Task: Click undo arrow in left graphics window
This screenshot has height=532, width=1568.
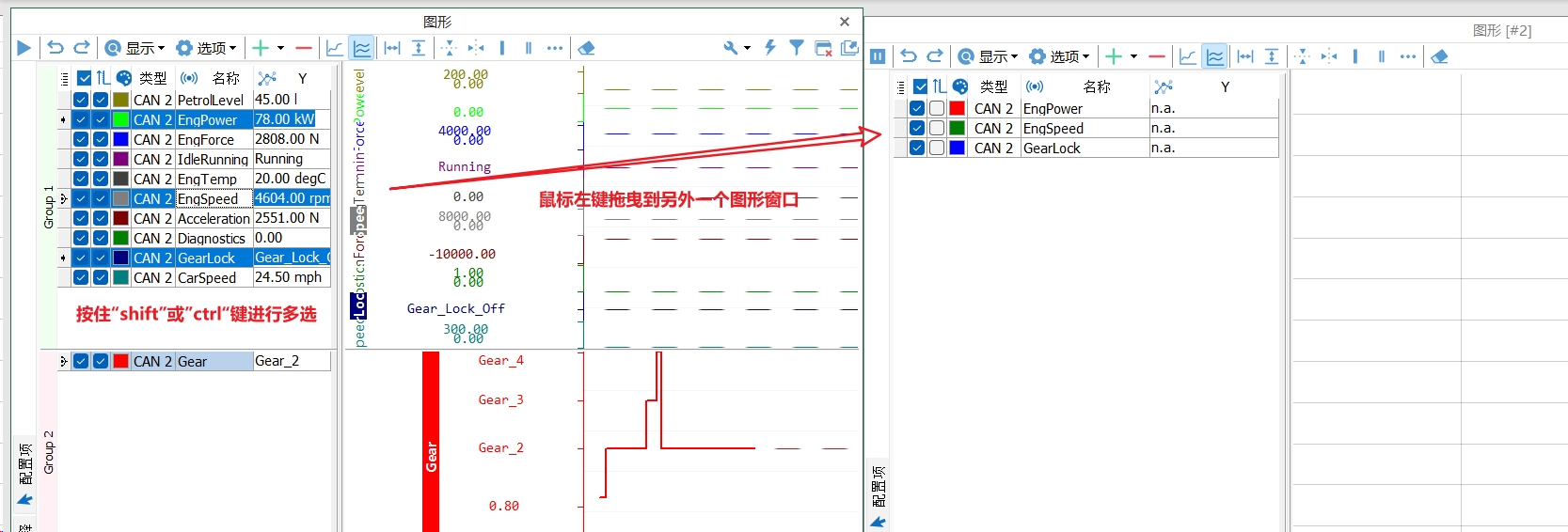Action: click(55, 48)
